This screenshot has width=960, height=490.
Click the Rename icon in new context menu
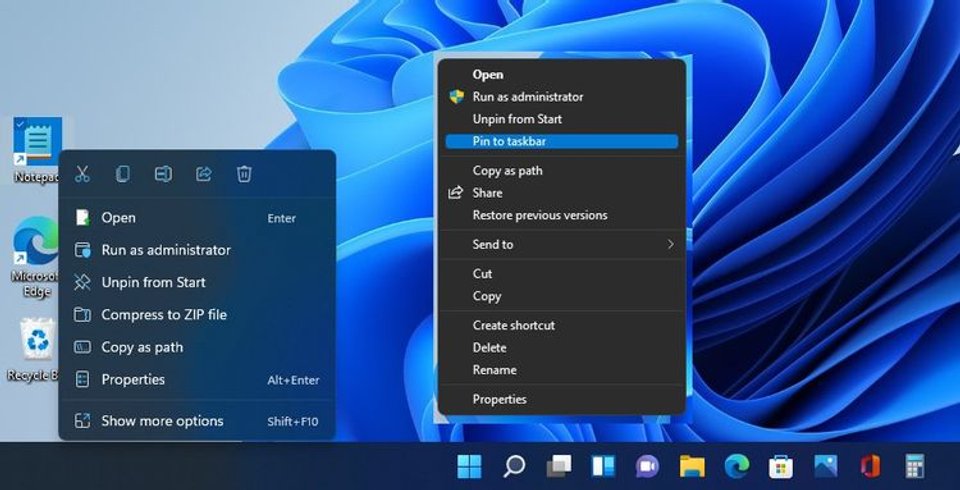click(x=163, y=174)
